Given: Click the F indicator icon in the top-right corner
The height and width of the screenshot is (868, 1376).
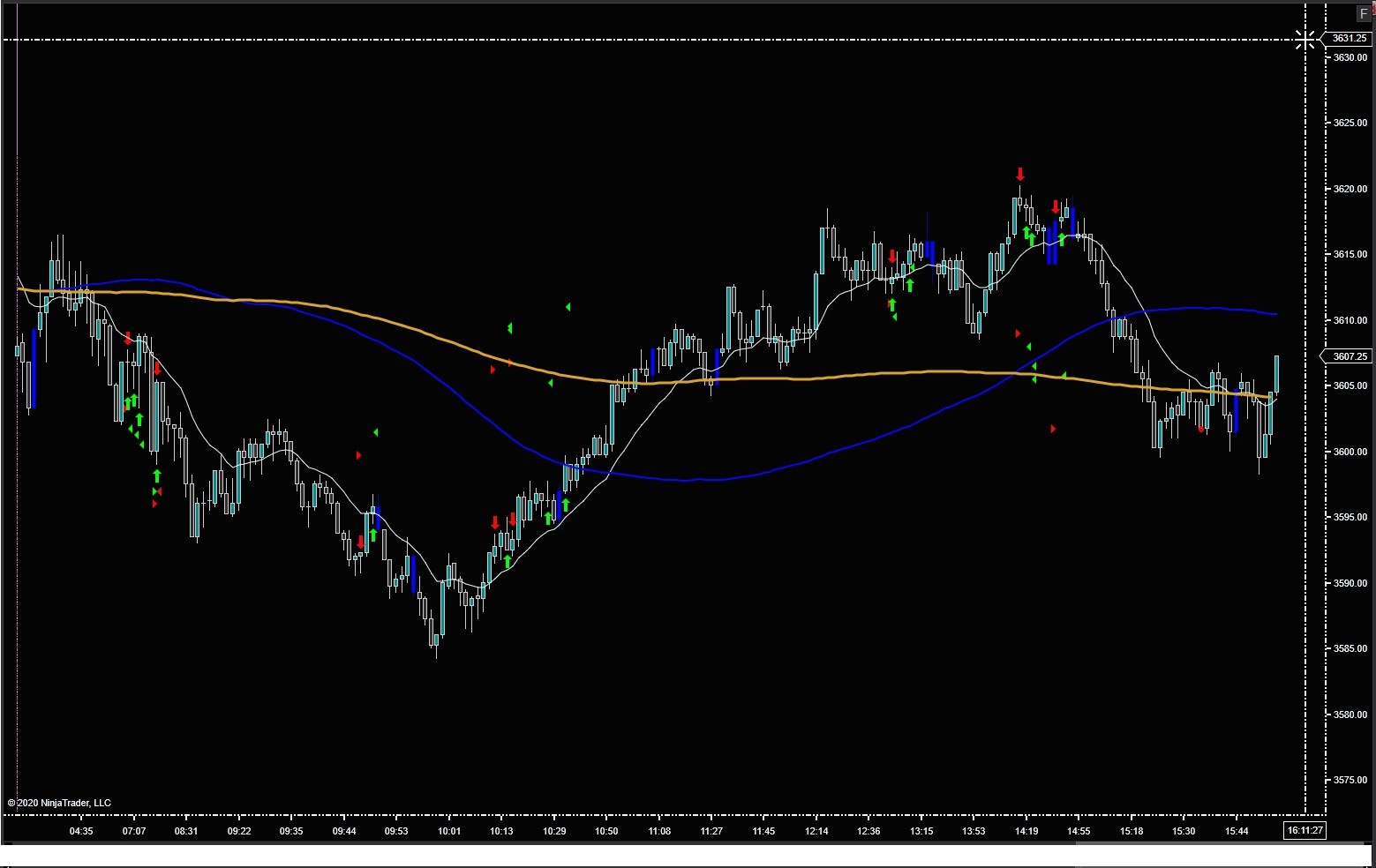Looking at the screenshot, I should (x=1364, y=13).
